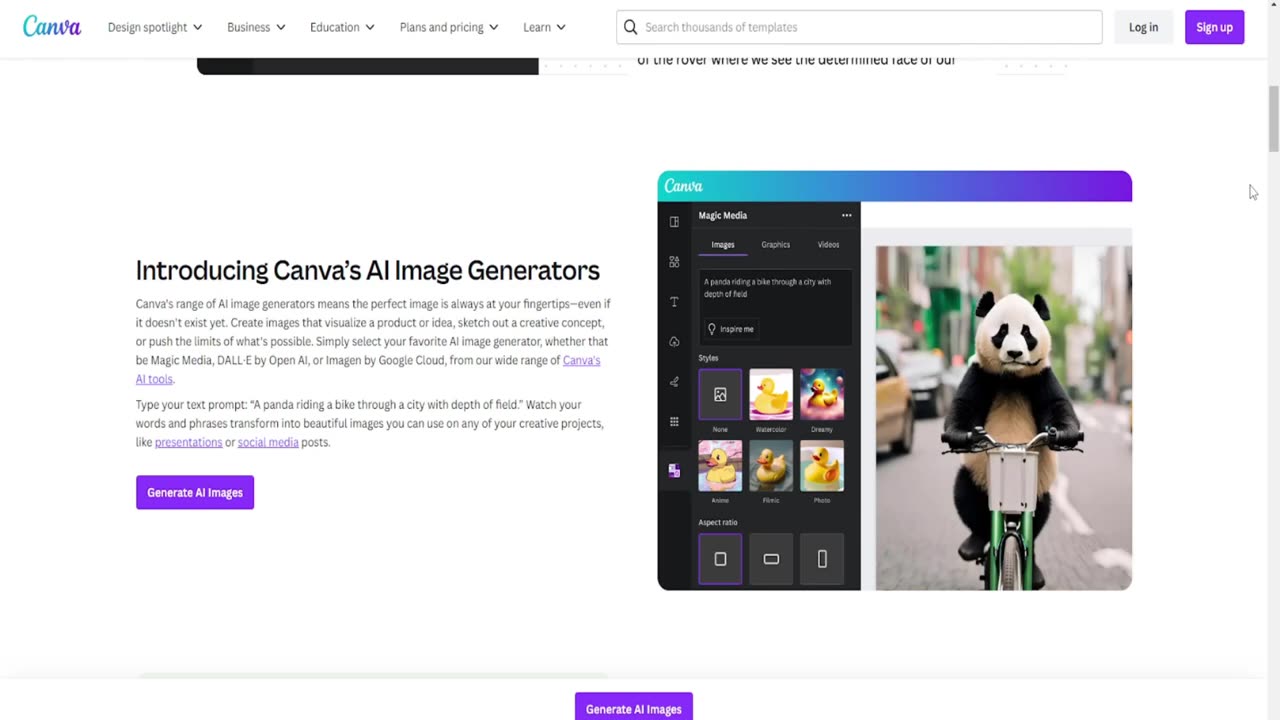Click the bottom sticky Generate AI Images button
The width and height of the screenshot is (1280, 720).
tap(633, 708)
